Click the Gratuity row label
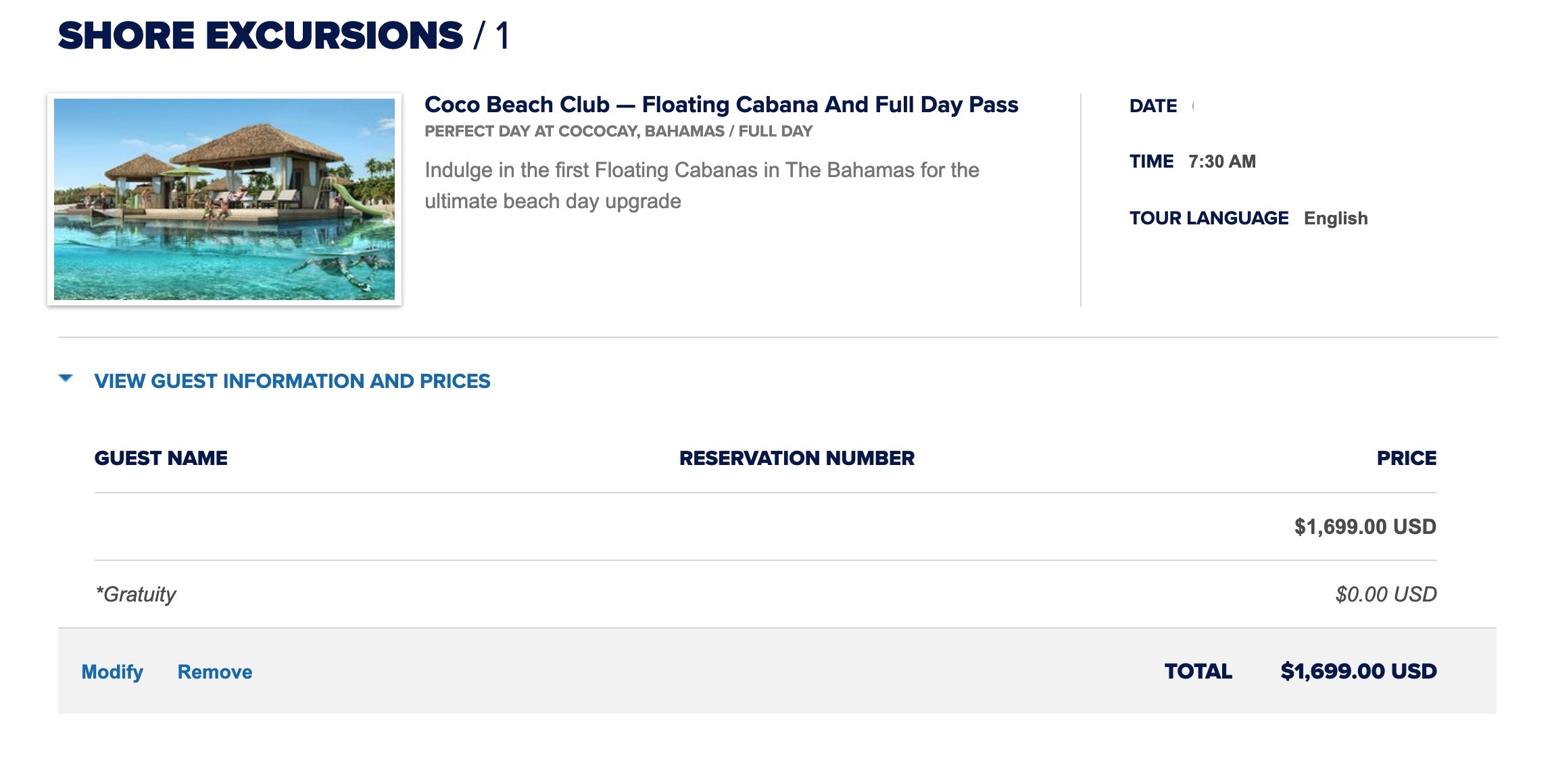 pos(136,594)
